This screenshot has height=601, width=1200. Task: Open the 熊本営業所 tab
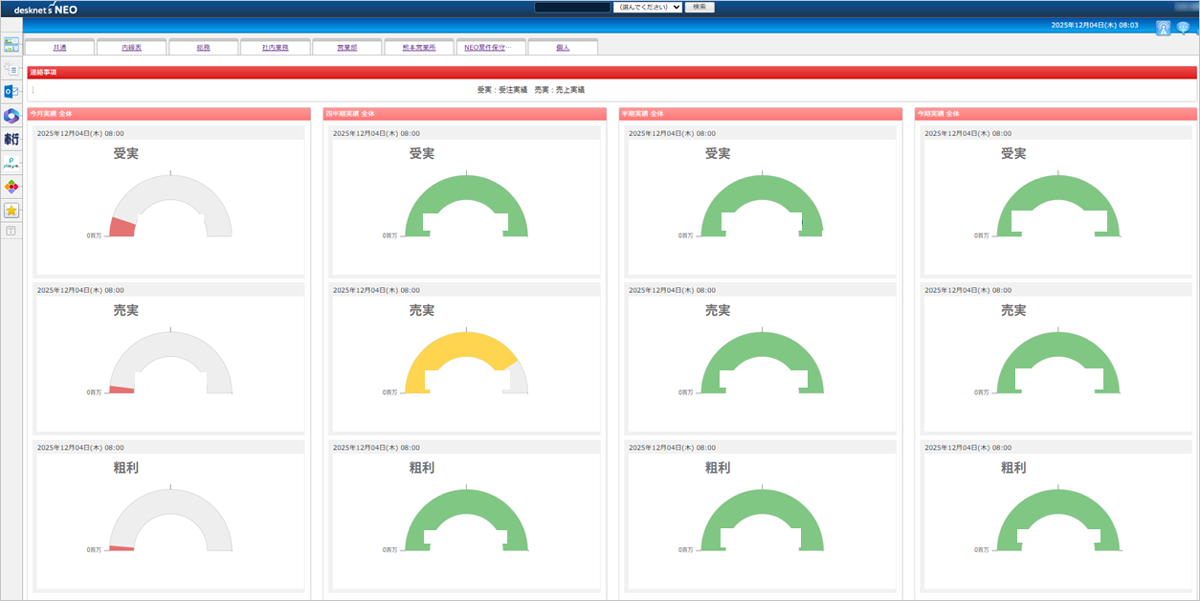pyautogui.click(x=418, y=47)
